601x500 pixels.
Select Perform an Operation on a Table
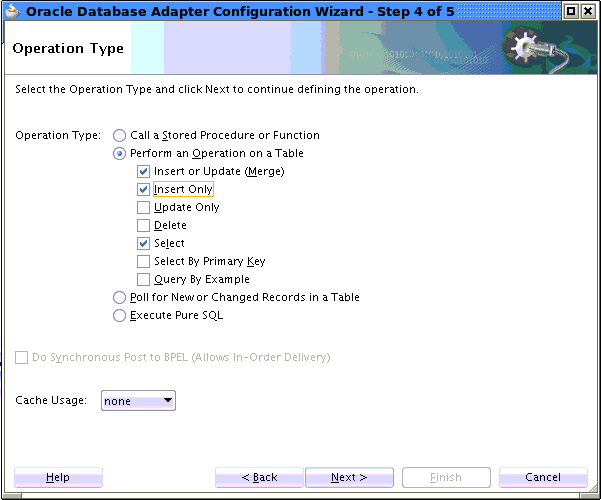click(119, 154)
